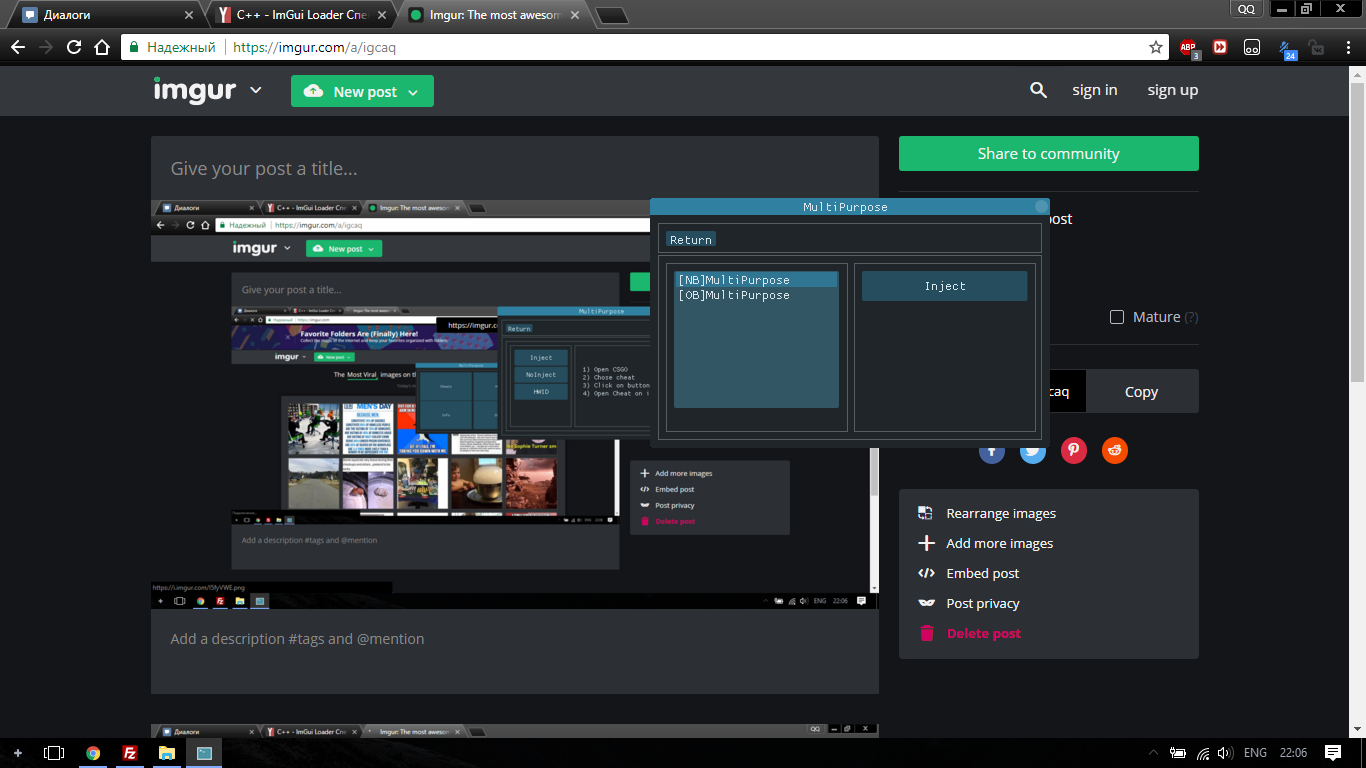Open the New post dropdown button
Viewport: 1366px width, 768px height.
[362, 91]
